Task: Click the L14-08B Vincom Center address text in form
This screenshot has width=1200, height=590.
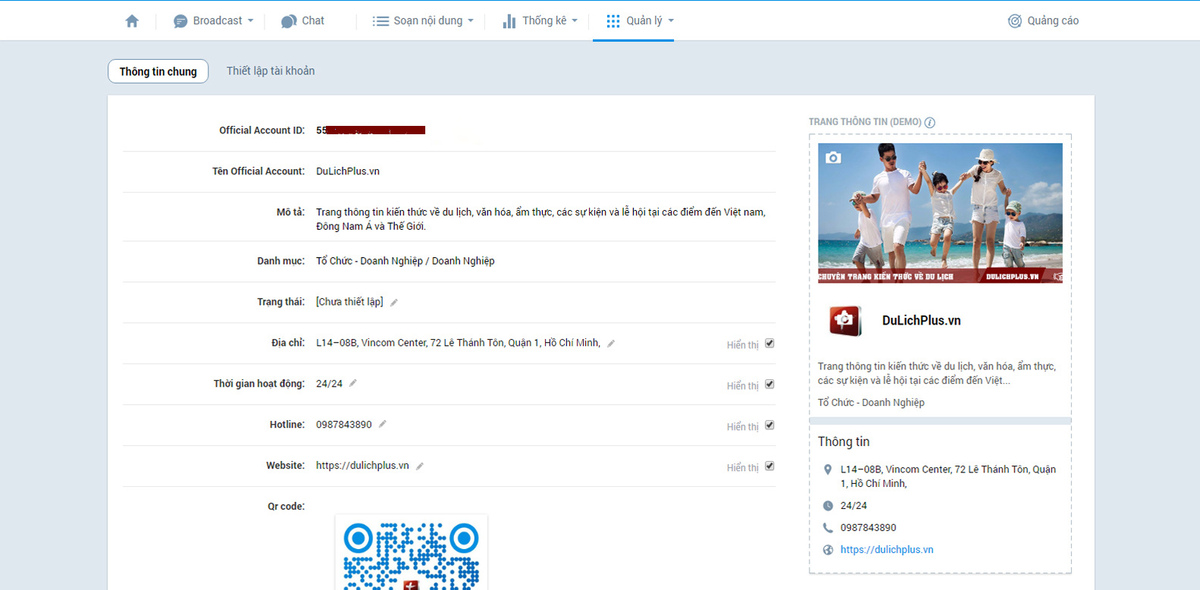Action: point(458,343)
